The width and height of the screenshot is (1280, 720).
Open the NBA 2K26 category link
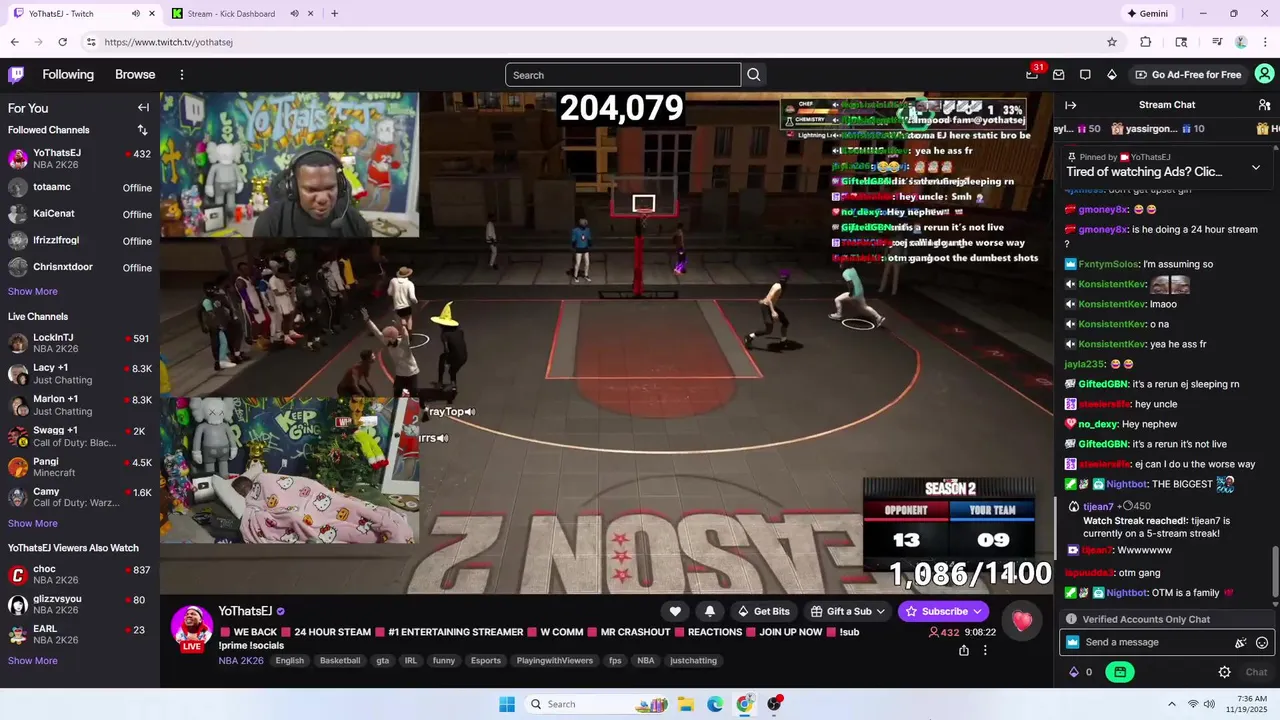[x=241, y=661]
